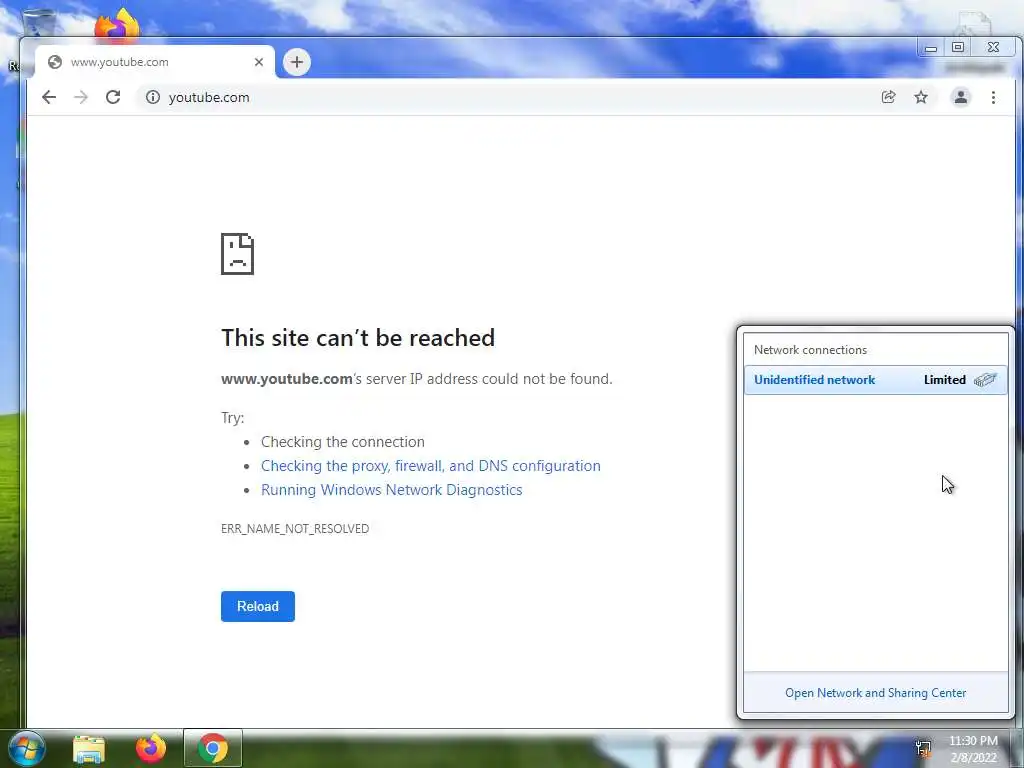View site information icon beside youtube.com
The image size is (1024, 768).
pyautogui.click(x=153, y=97)
